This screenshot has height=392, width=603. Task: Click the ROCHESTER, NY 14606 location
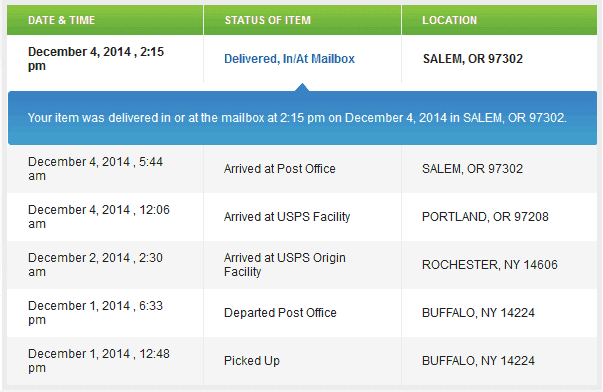pyautogui.click(x=490, y=265)
